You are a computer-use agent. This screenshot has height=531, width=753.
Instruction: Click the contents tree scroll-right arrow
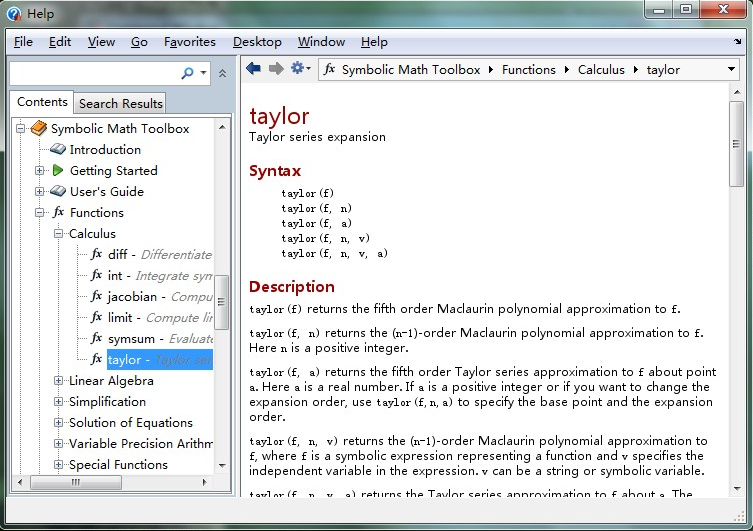tap(205, 482)
